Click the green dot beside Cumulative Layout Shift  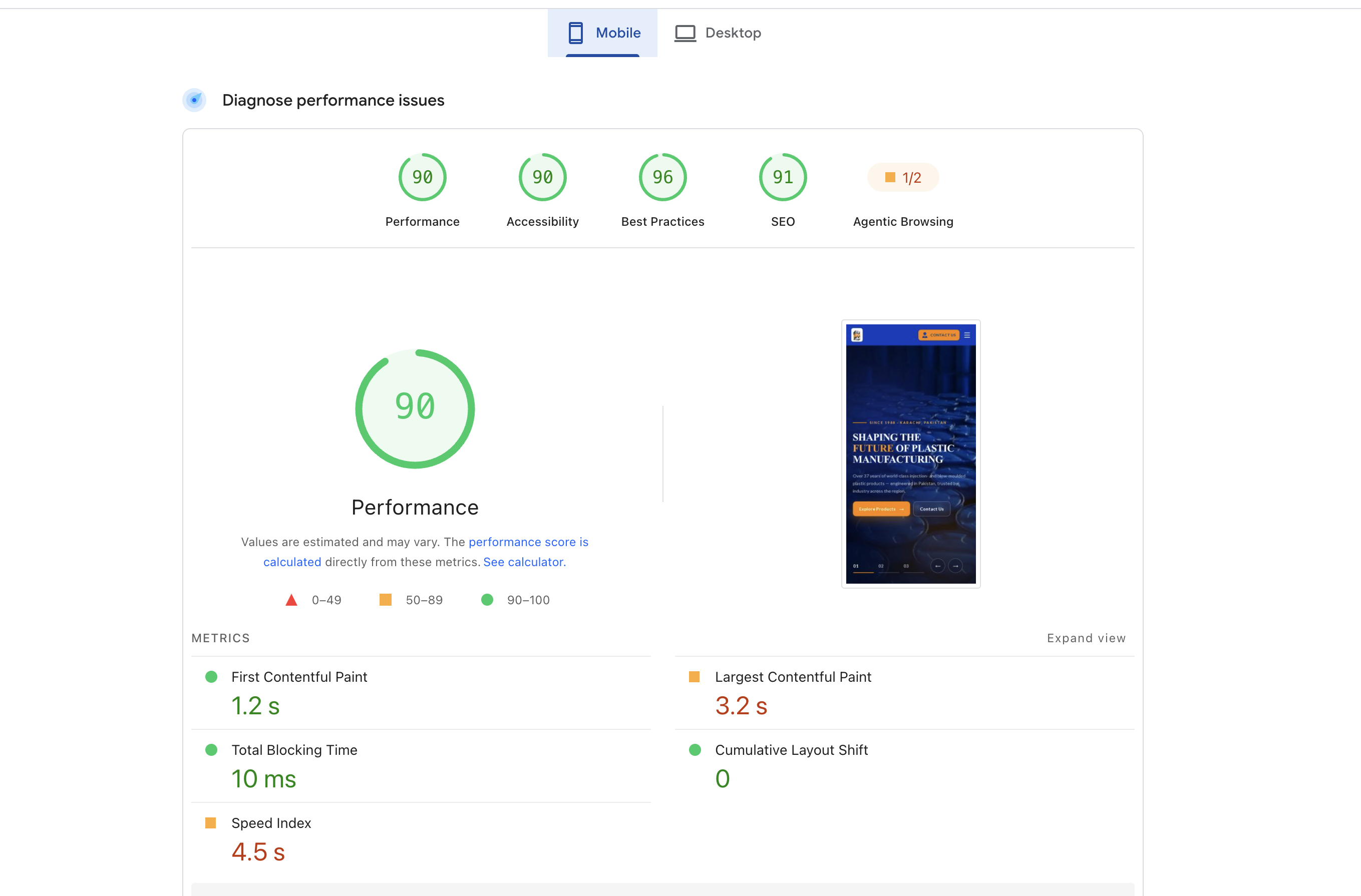(x=695, y=750)
